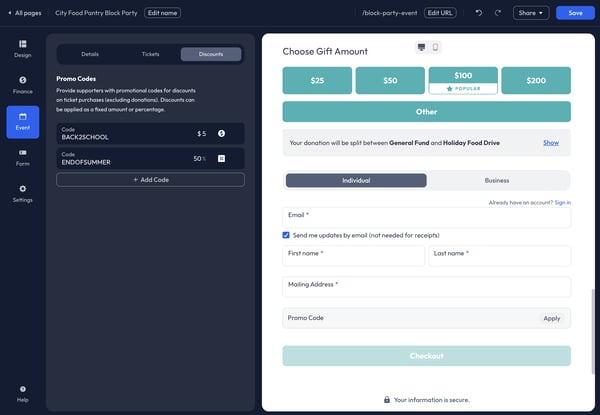Click the City Food Pantry Block Party title
Screen dimensions: 600x415
[96, 13]
